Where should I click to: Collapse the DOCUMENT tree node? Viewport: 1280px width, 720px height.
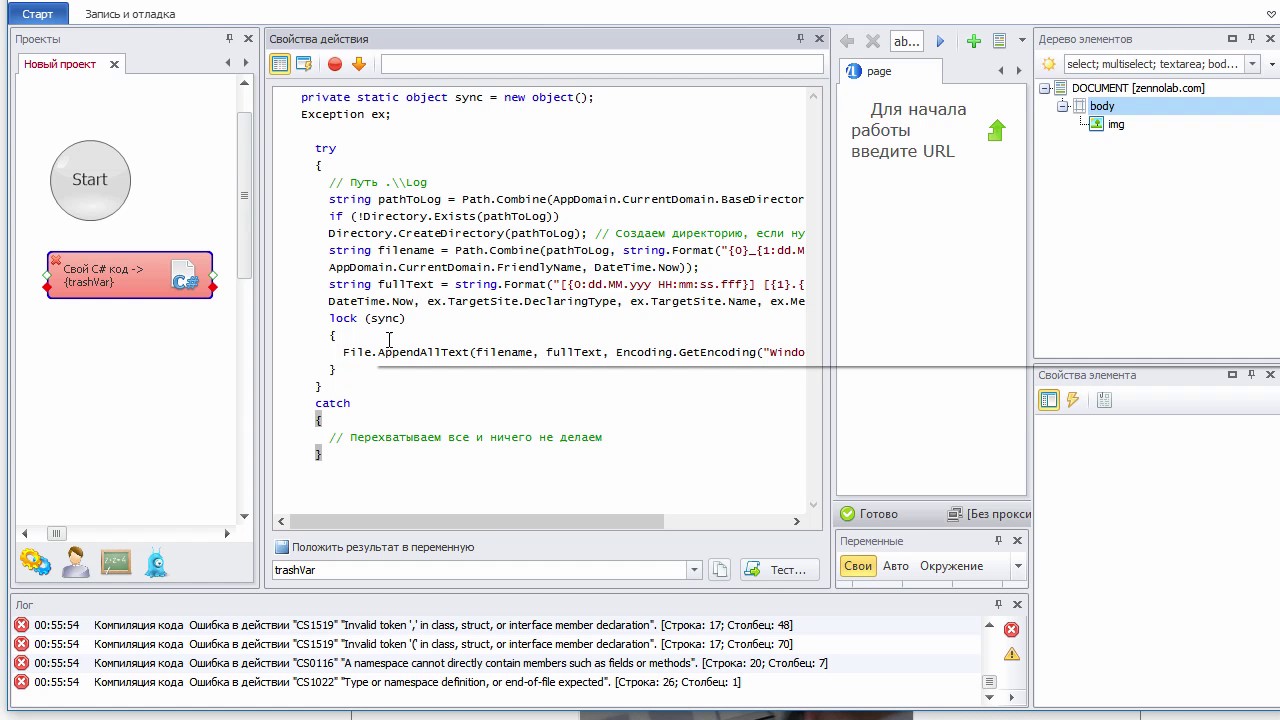point(1044,88)
